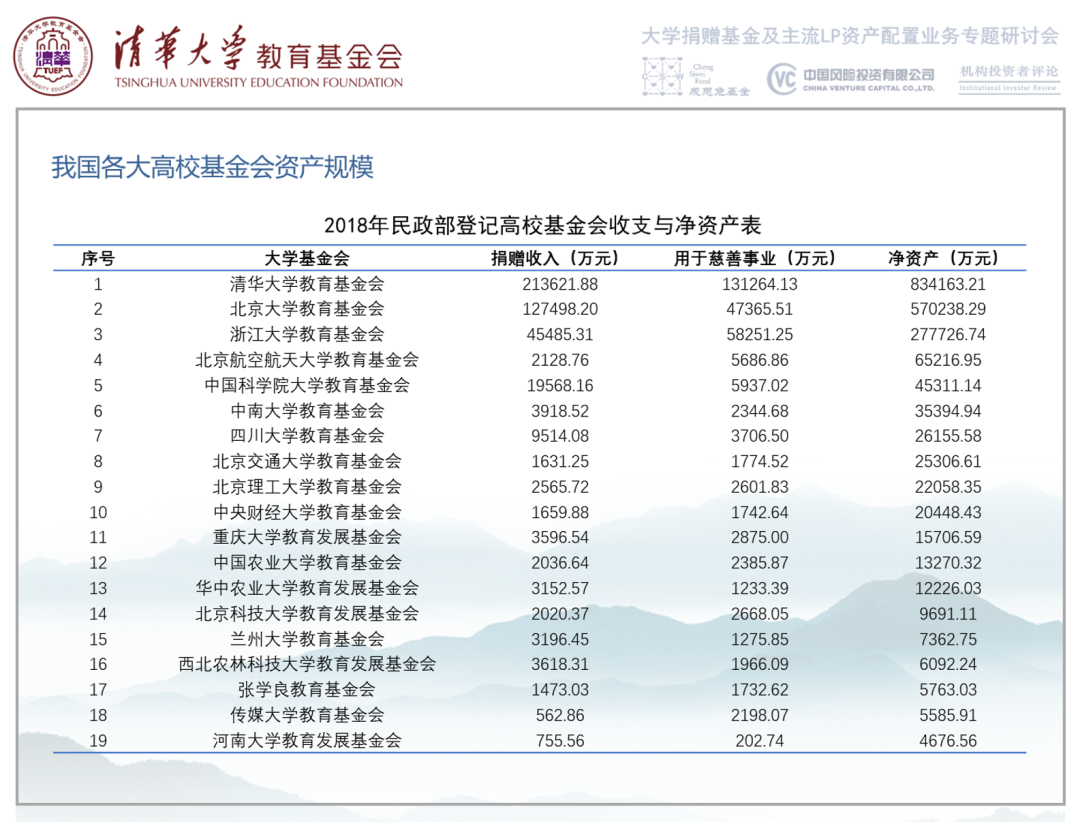Click net assets value 12226.03
Viewport: 1080px width, 822px height.
(948, 588)
